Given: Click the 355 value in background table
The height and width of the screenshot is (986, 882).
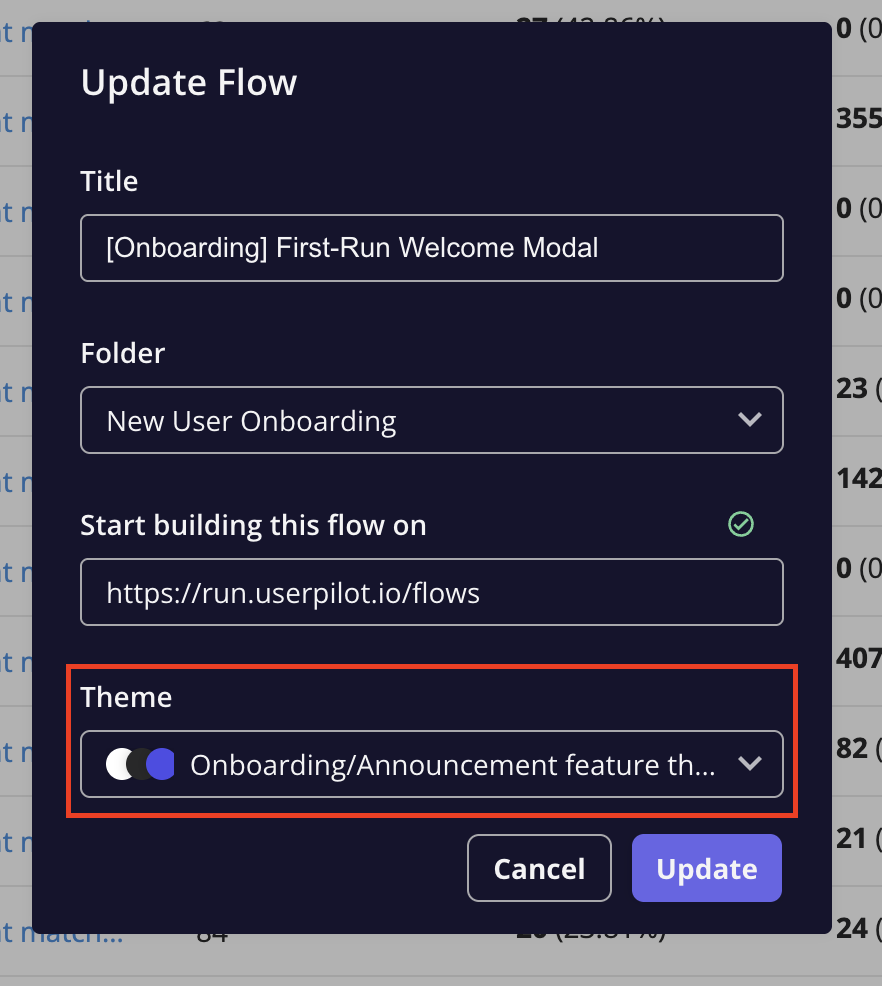Looking at the screenshot, I should 859,119.
